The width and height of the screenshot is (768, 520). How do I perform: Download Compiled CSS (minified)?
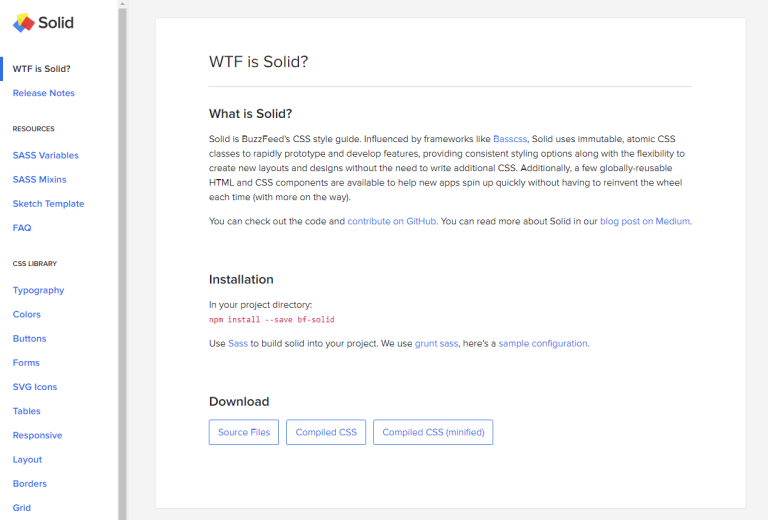433,432
